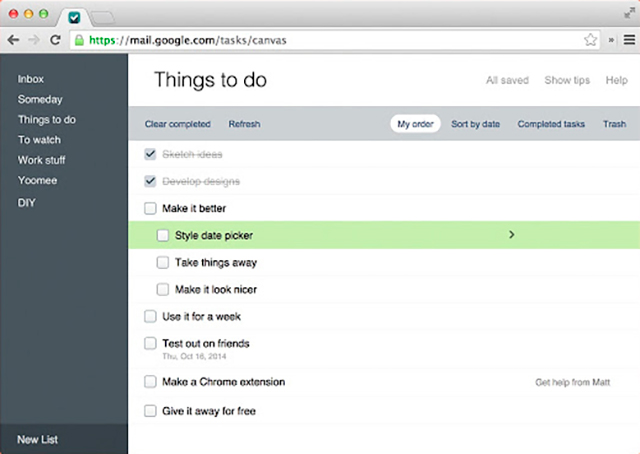Click the Use it for a week task
This screenshot has height=454, width=640.
pos(202,316)
